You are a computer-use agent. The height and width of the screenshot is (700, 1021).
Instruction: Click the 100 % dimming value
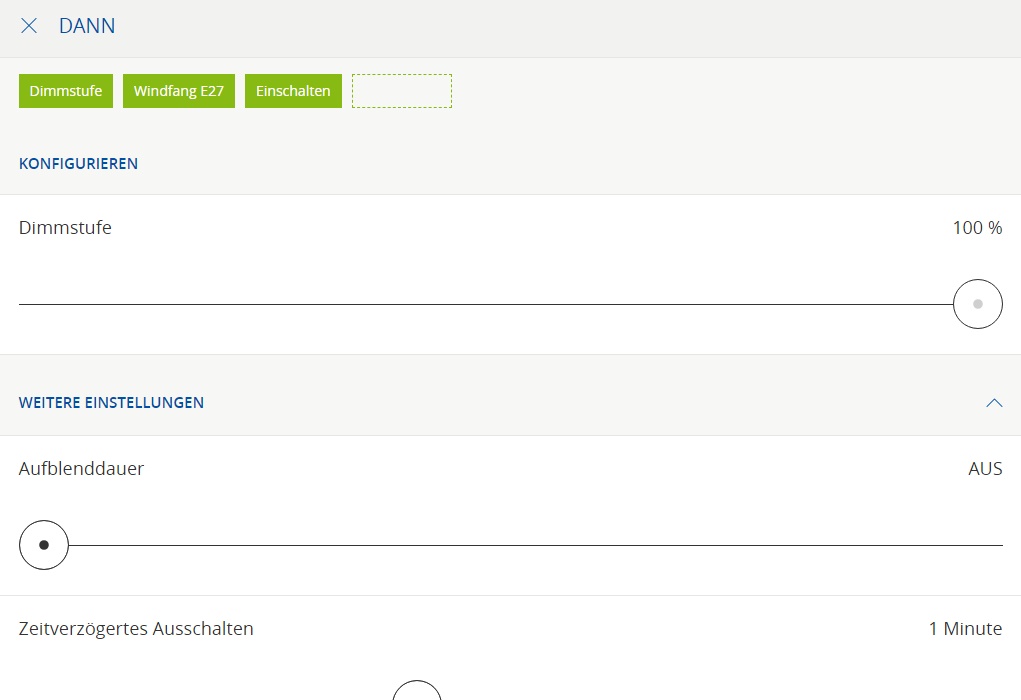pyautogui.click(x=977, y=228)
